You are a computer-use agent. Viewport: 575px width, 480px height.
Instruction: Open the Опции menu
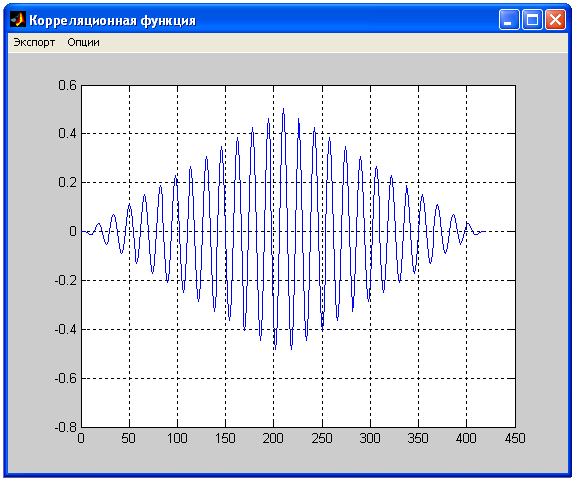(x=83, y=43)
